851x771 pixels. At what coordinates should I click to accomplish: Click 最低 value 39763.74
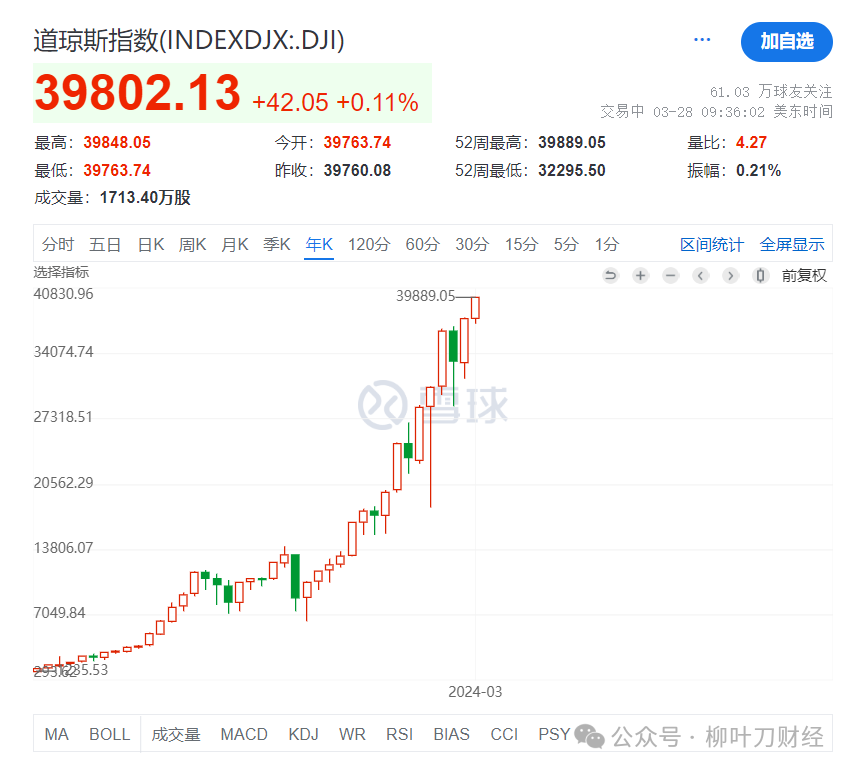[117, 170]
